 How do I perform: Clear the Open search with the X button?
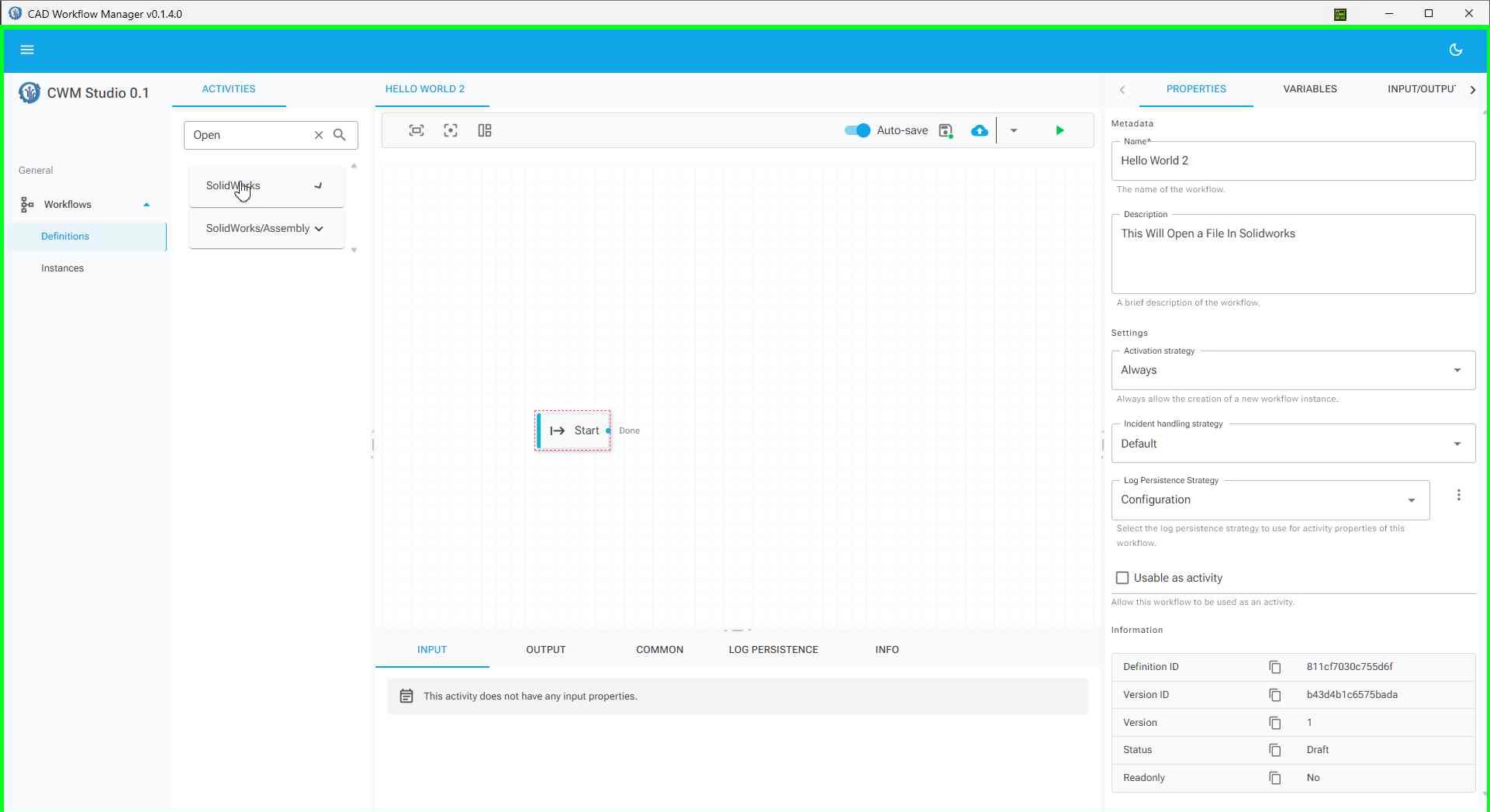pos(318,135)
